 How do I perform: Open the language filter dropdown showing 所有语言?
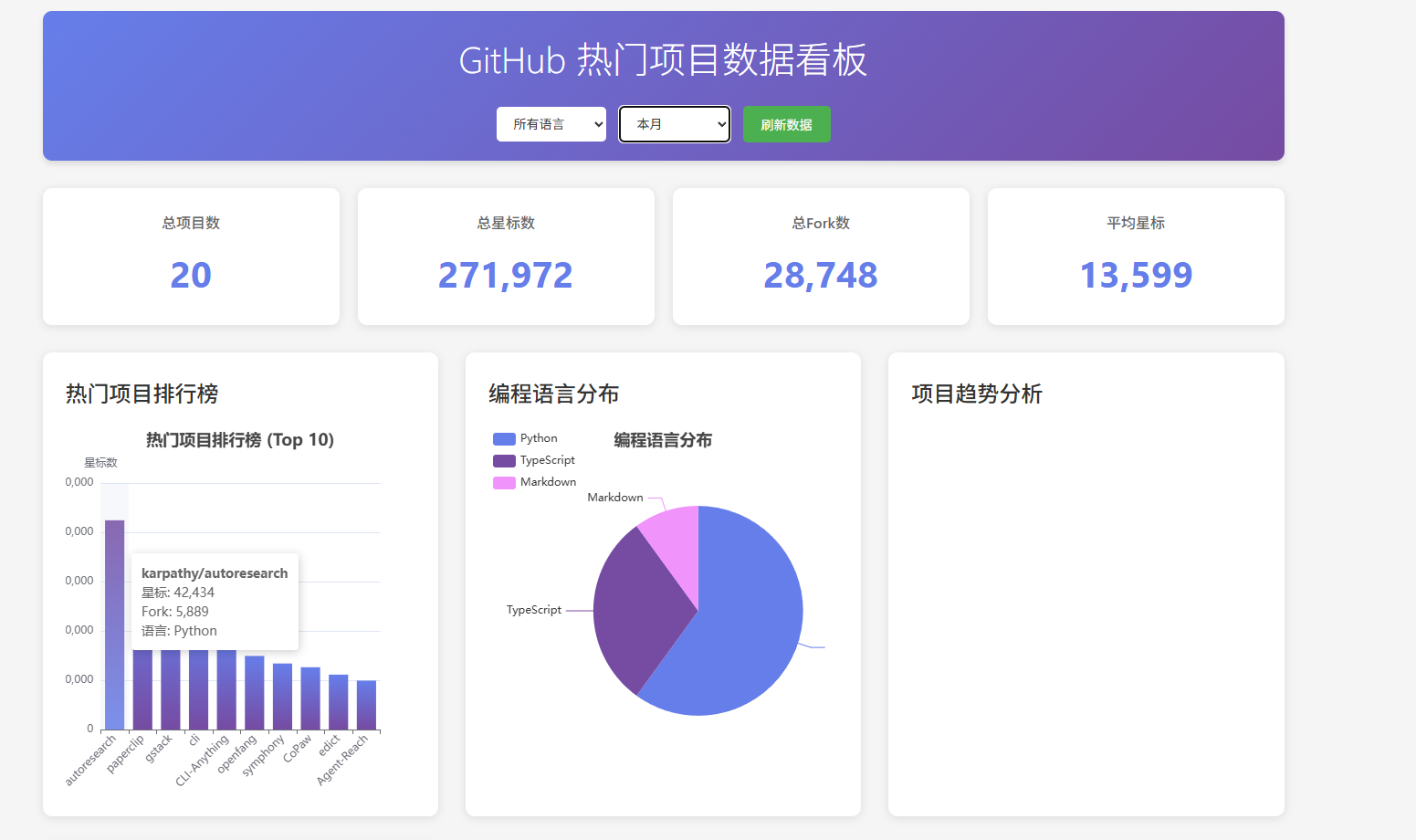(551, 124)
